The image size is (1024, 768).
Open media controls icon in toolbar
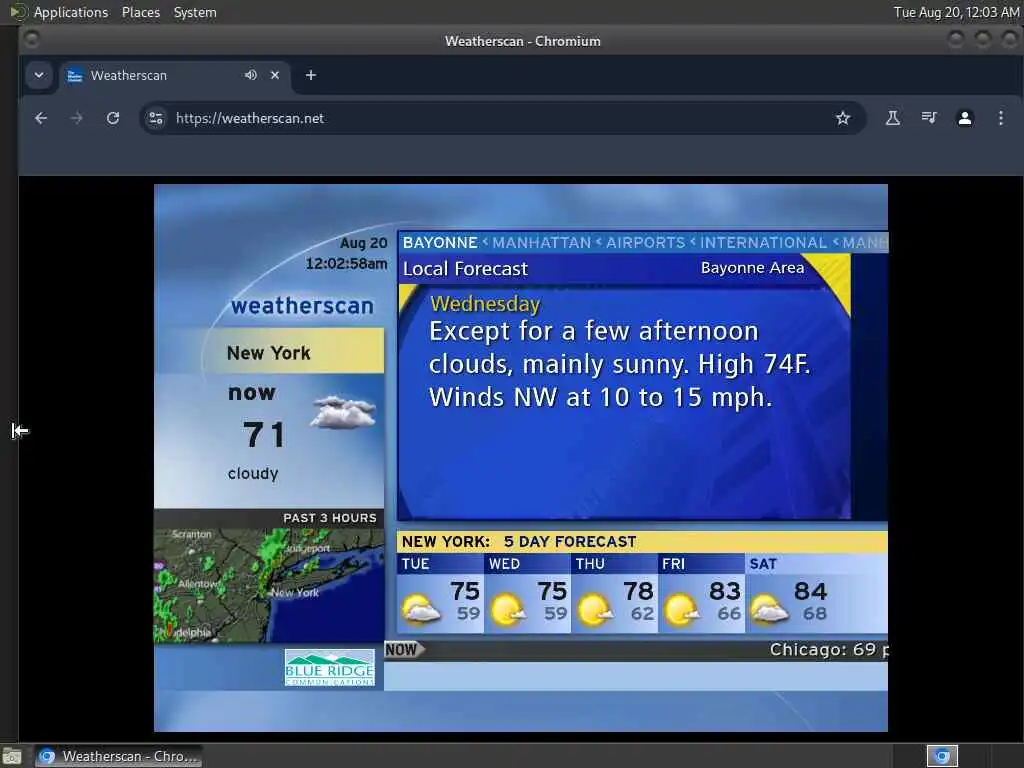tap(929, 118)
